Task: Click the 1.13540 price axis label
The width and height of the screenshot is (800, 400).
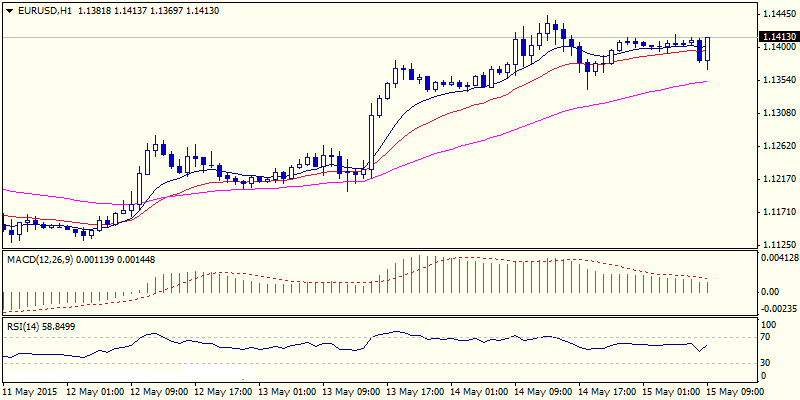Action: coord(777,80)
